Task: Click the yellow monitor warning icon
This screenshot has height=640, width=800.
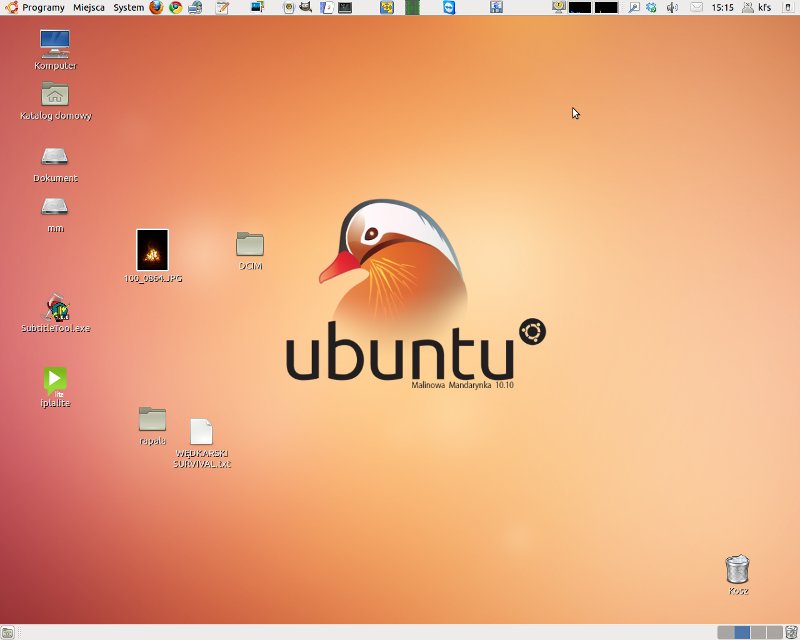Action: tap(559, 7)
